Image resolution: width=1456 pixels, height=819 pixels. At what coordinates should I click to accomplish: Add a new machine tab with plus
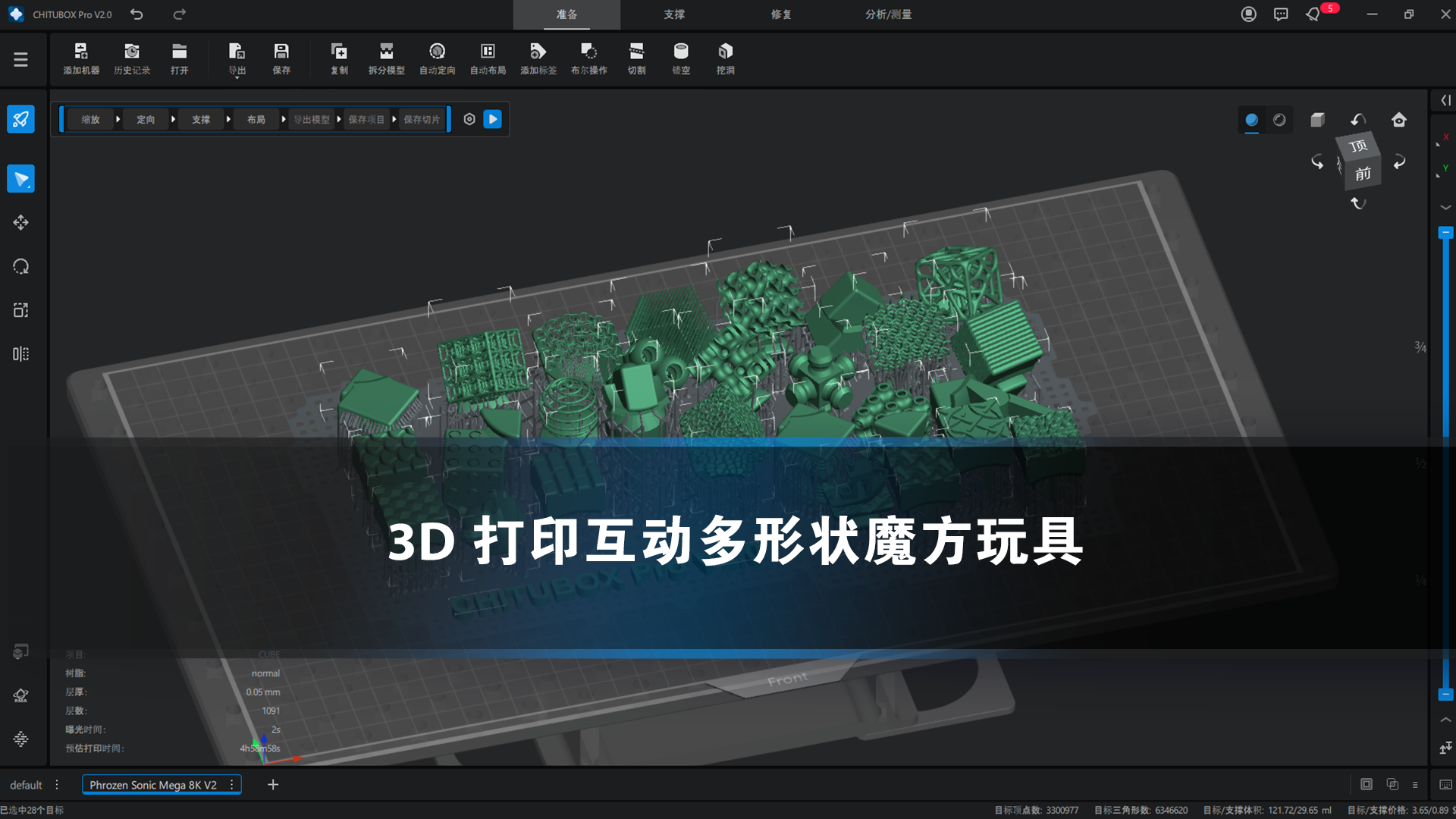coord(273,785)
